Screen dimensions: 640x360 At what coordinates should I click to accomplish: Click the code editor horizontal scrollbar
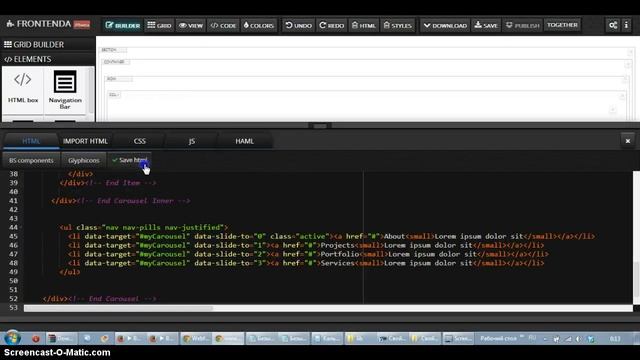pos(118,308)
